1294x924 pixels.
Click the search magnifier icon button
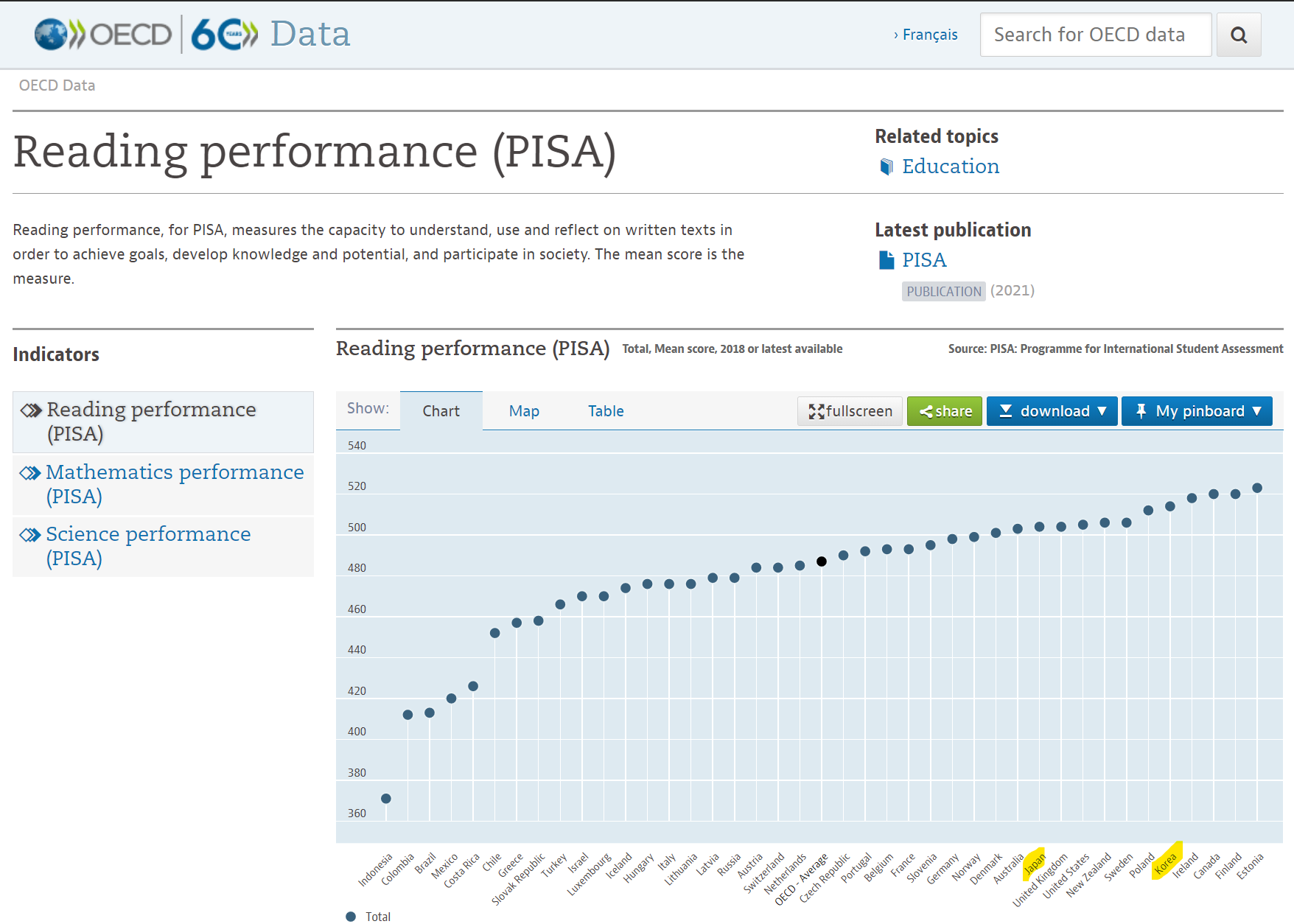[x=1239, y=35]
